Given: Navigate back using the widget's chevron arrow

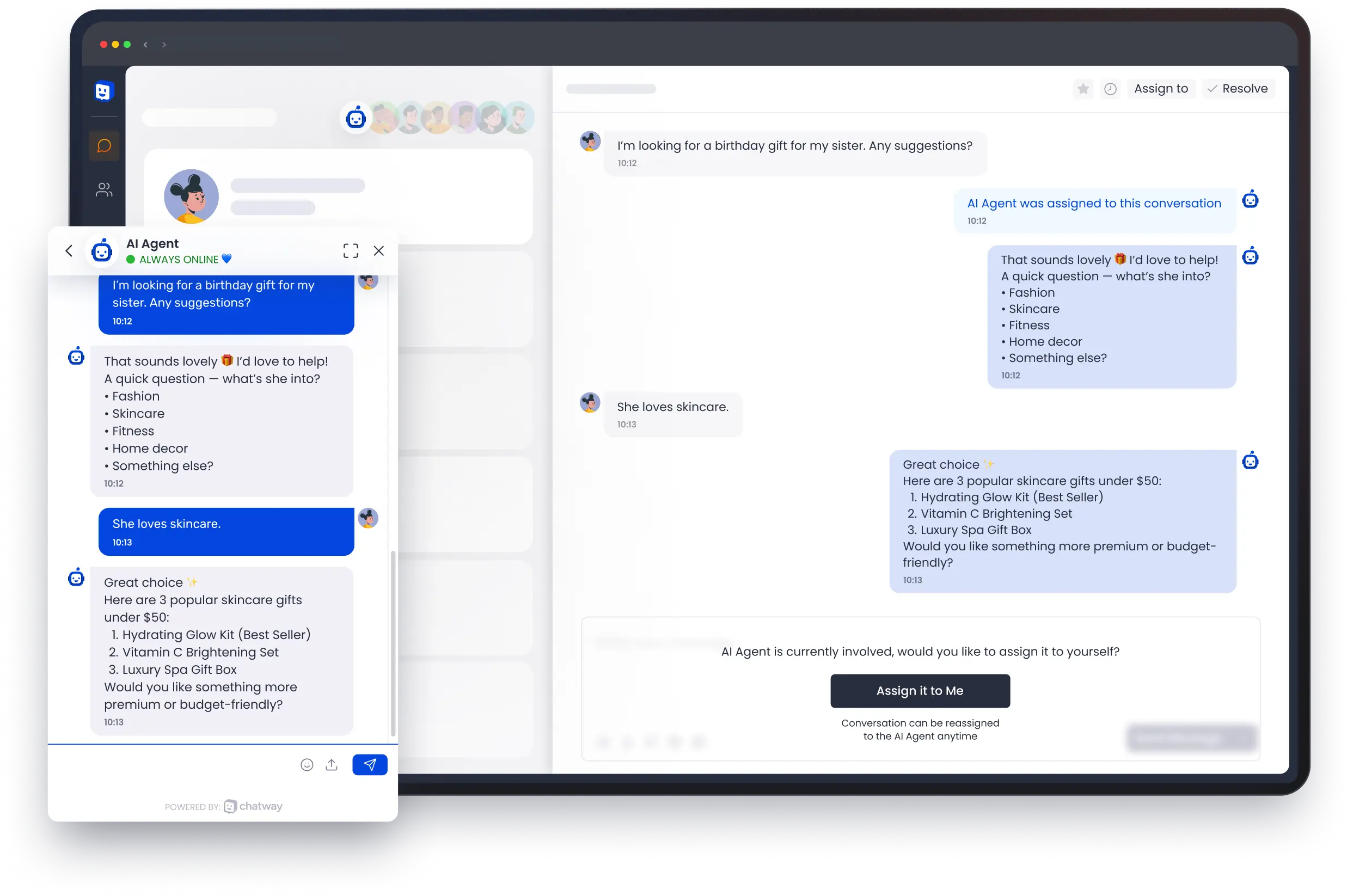Looking at the screenshot, I should [69, 250].
